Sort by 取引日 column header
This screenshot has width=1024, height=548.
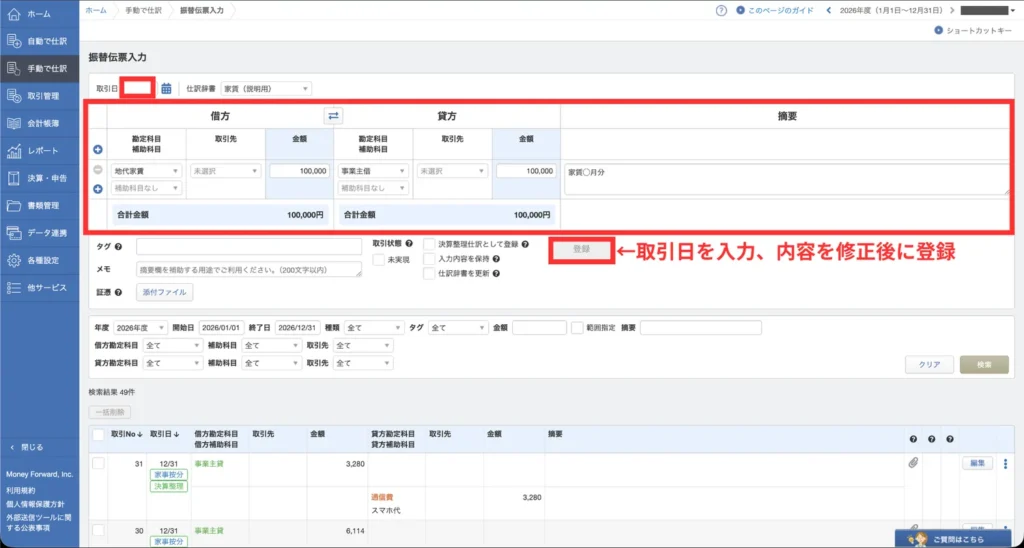(x=163, y=434)
